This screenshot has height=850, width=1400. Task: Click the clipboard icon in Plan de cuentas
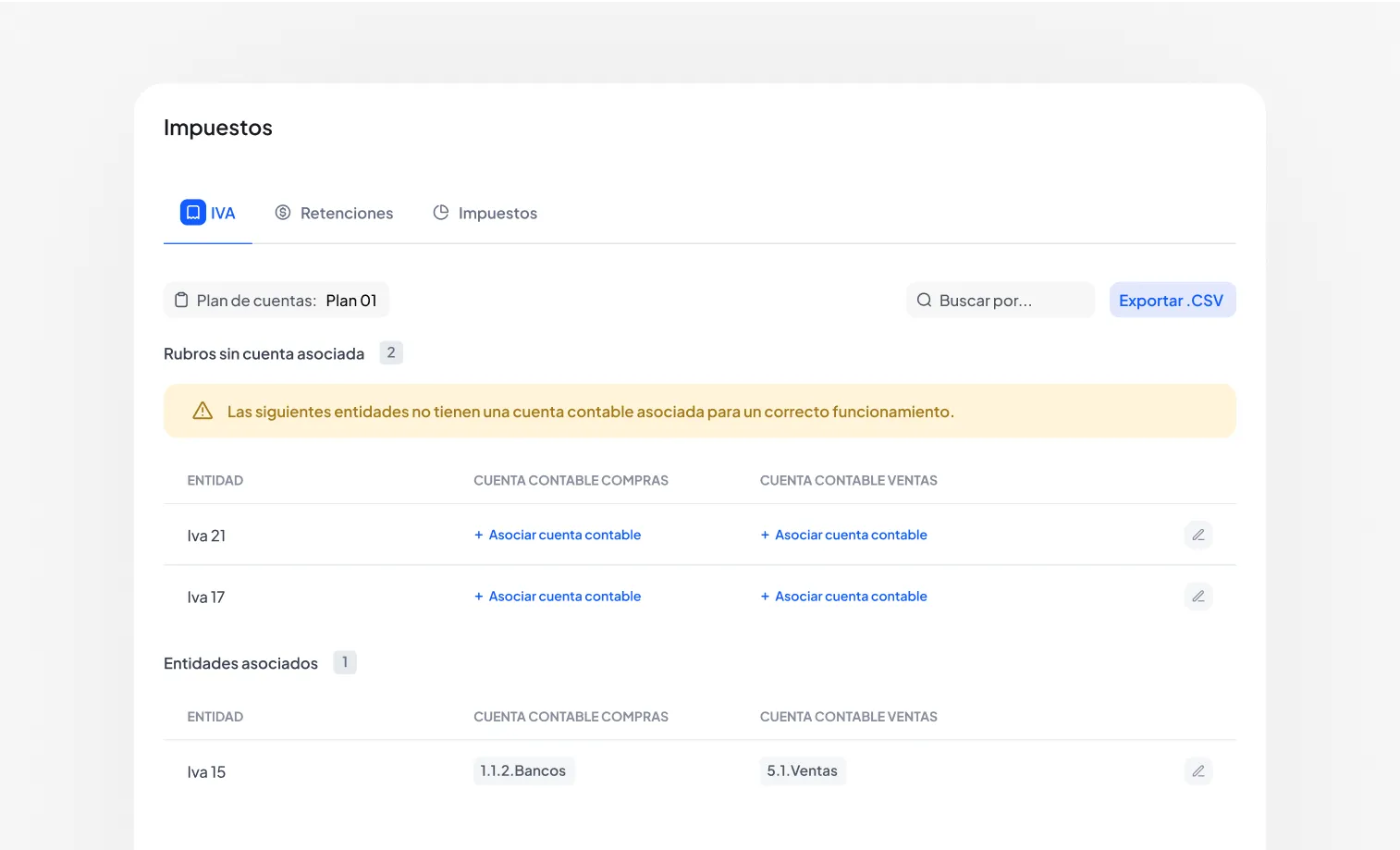click(x=181, y=301)
